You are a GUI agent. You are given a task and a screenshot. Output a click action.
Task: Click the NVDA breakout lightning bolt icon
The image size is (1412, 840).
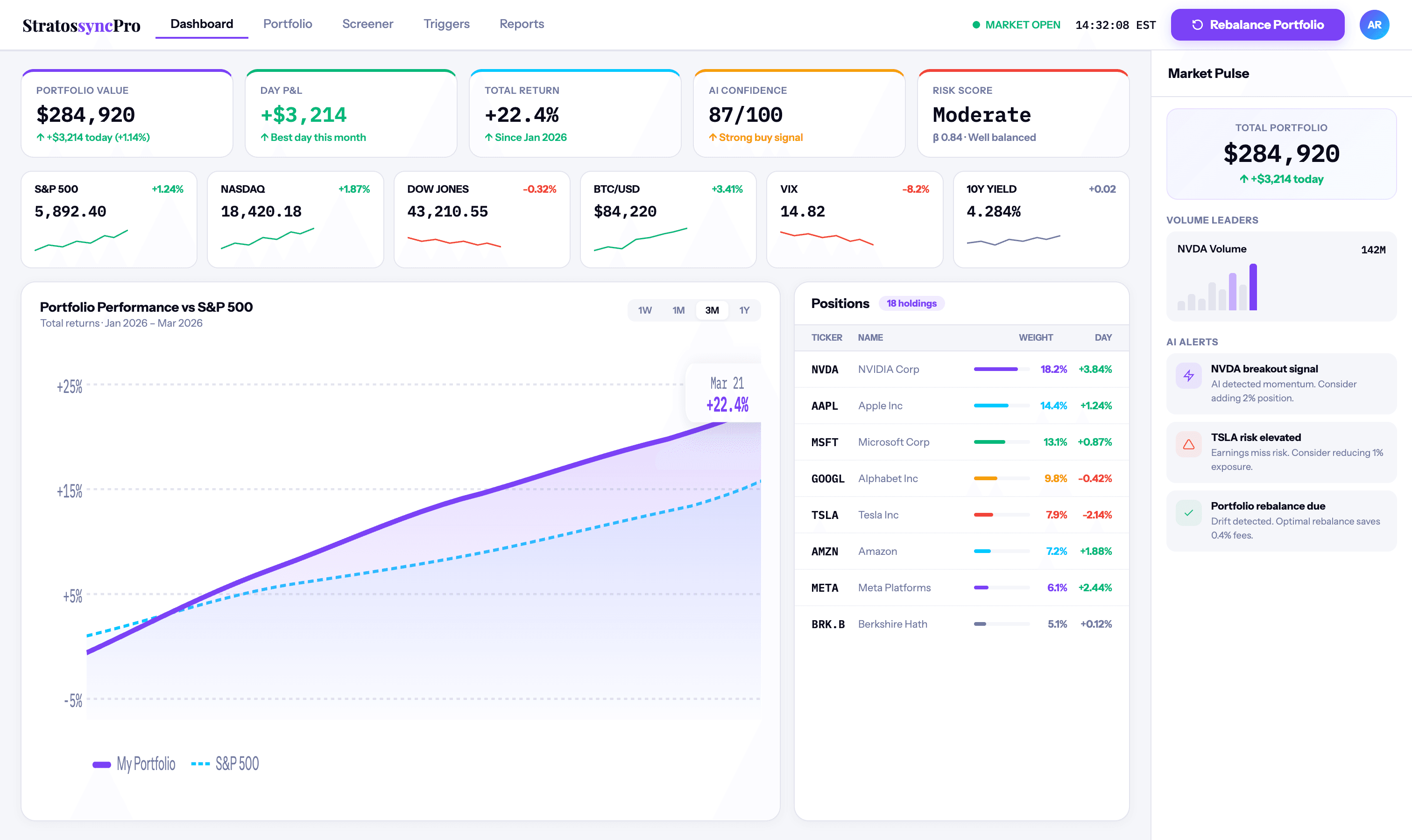1188,376
